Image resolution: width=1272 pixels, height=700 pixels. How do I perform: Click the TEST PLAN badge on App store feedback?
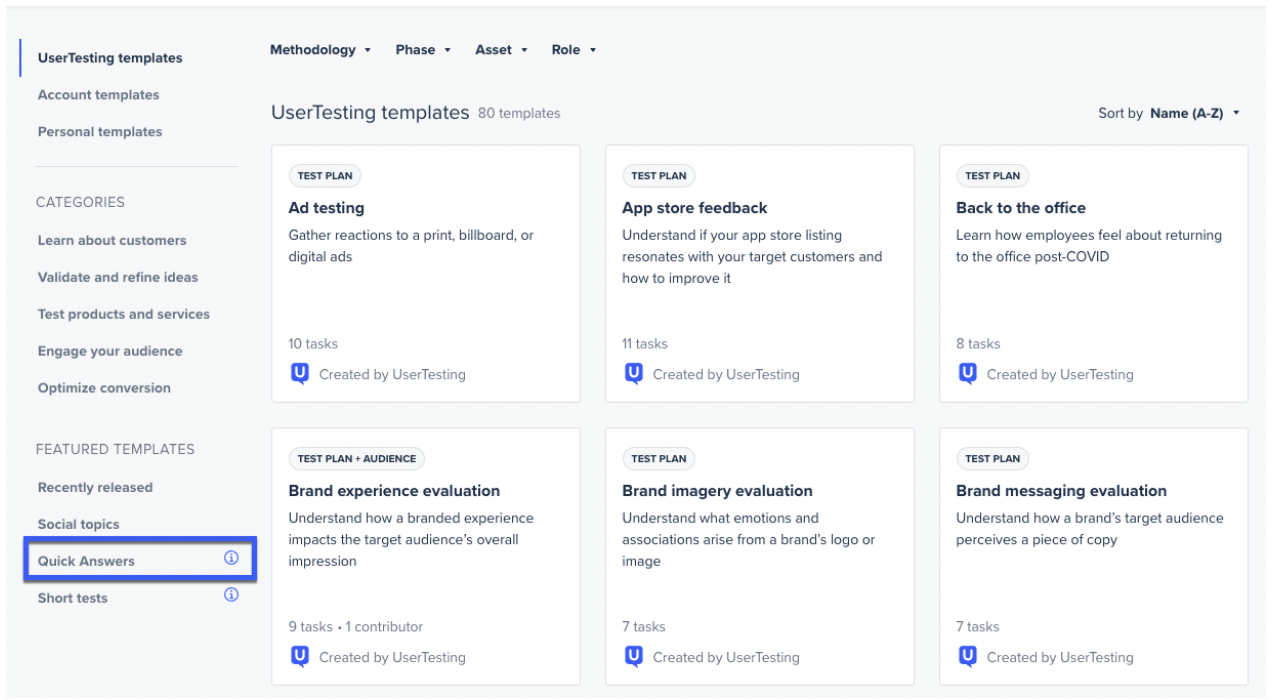pos(659,176)
